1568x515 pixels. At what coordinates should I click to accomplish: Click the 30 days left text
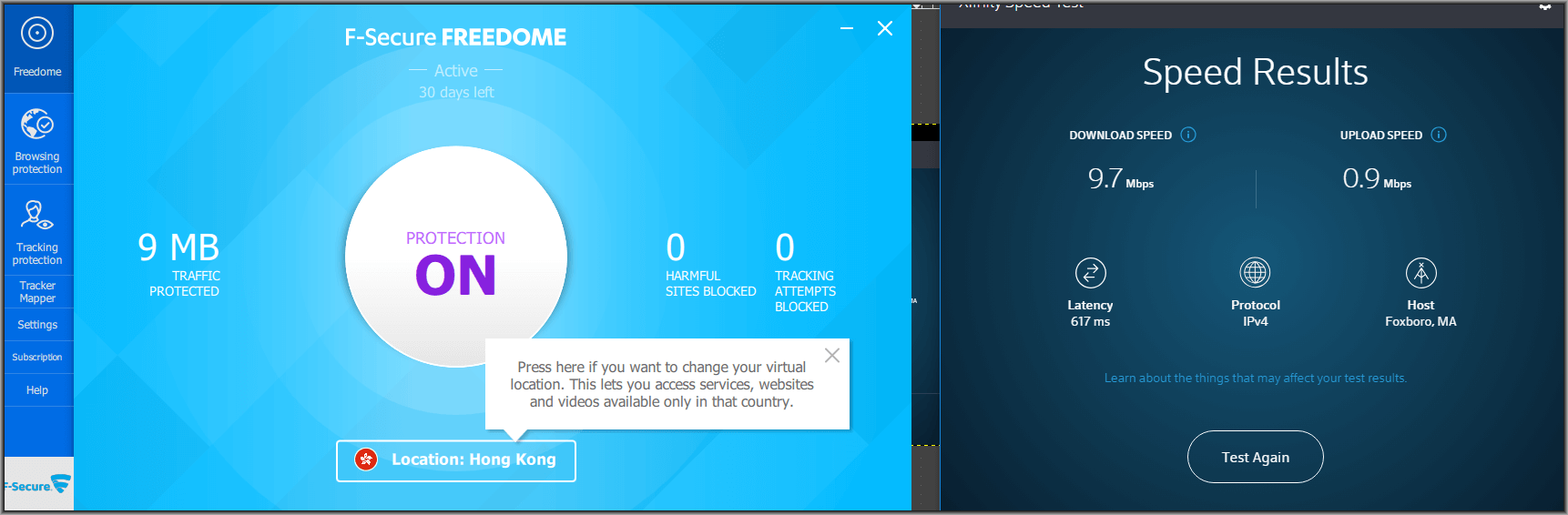456,92
